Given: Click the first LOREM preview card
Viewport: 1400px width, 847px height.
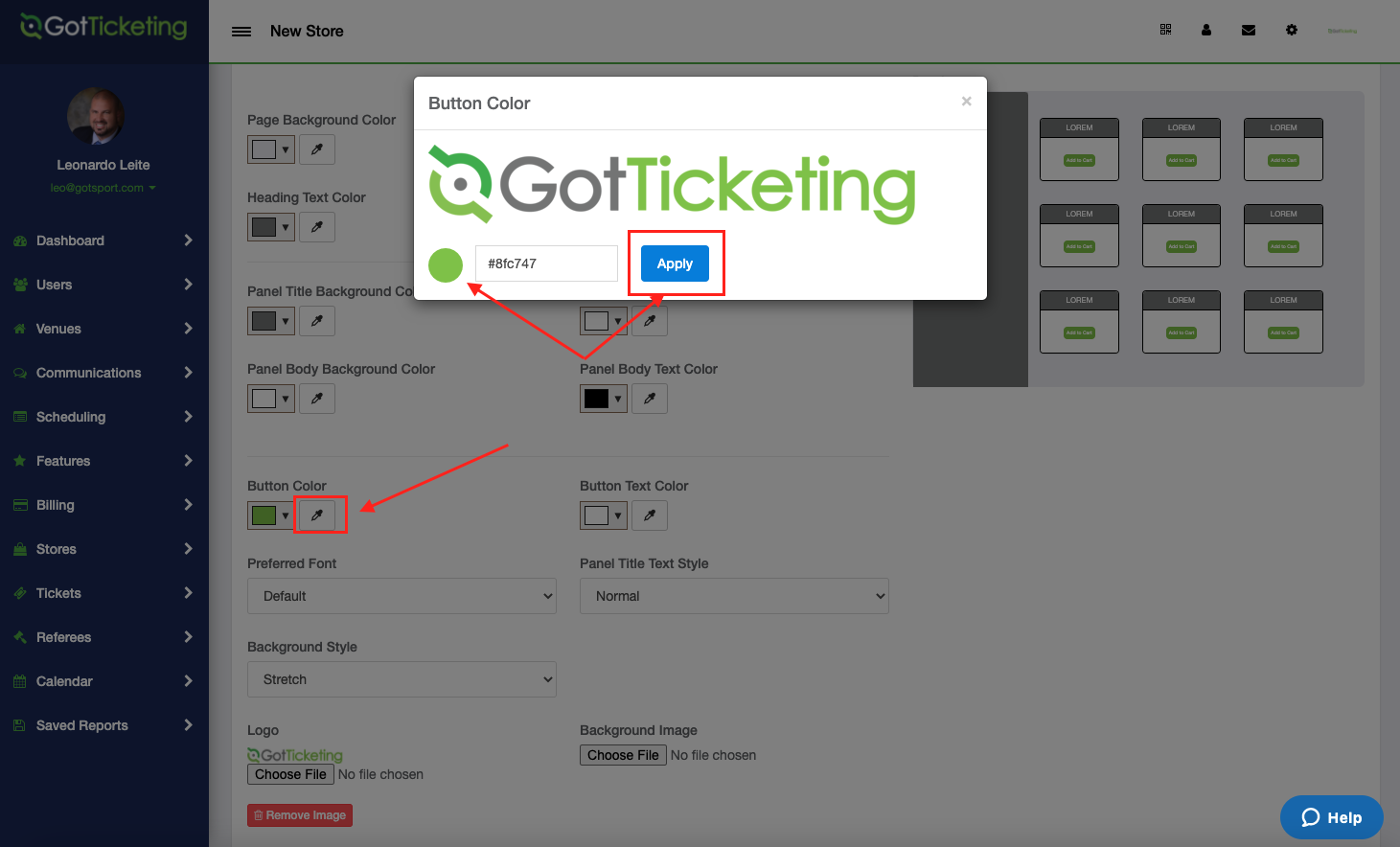Looking at the screenshot, I should click(x=1079, y=149).
